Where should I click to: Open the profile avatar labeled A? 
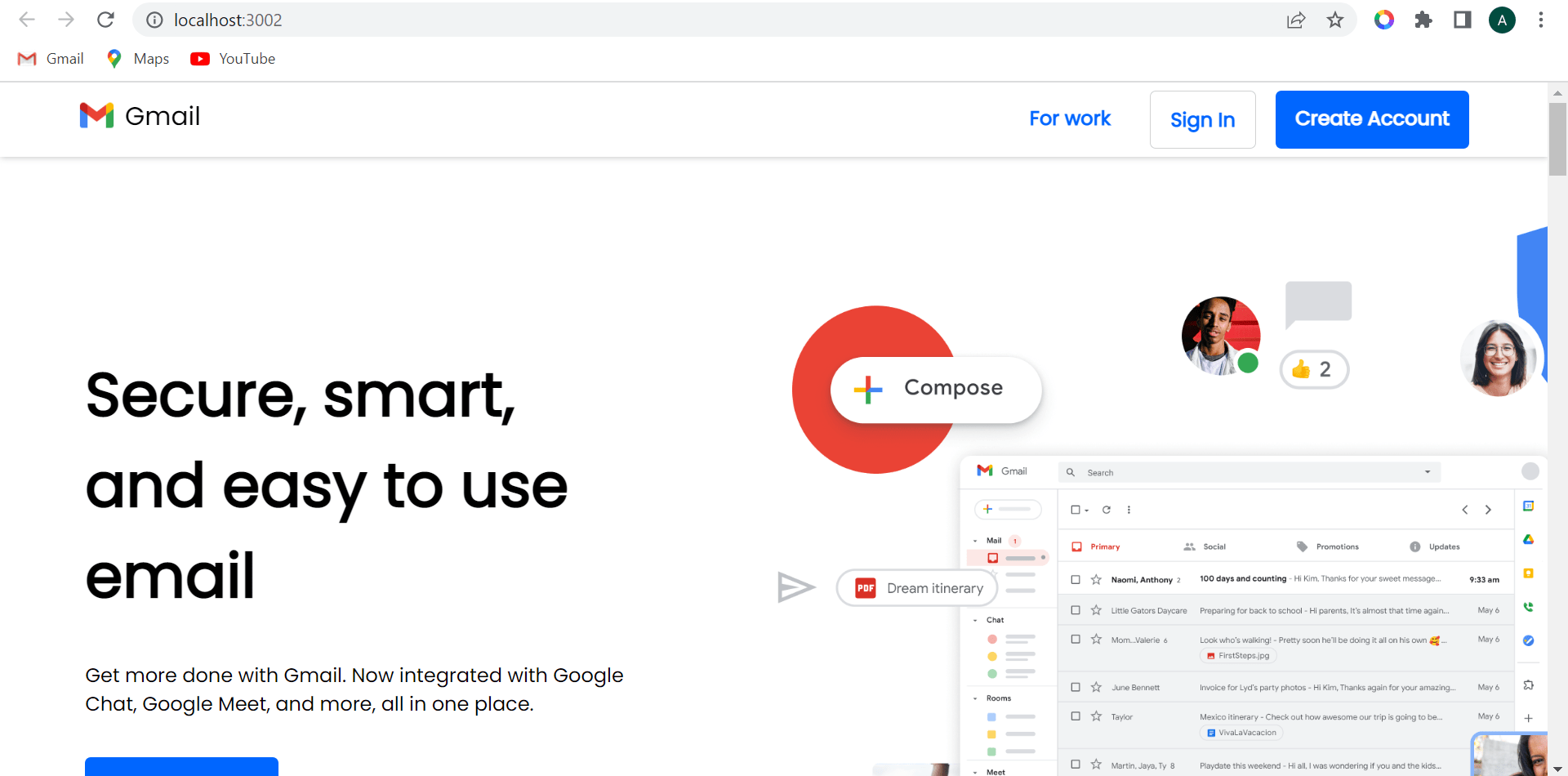pos(1502,20)
